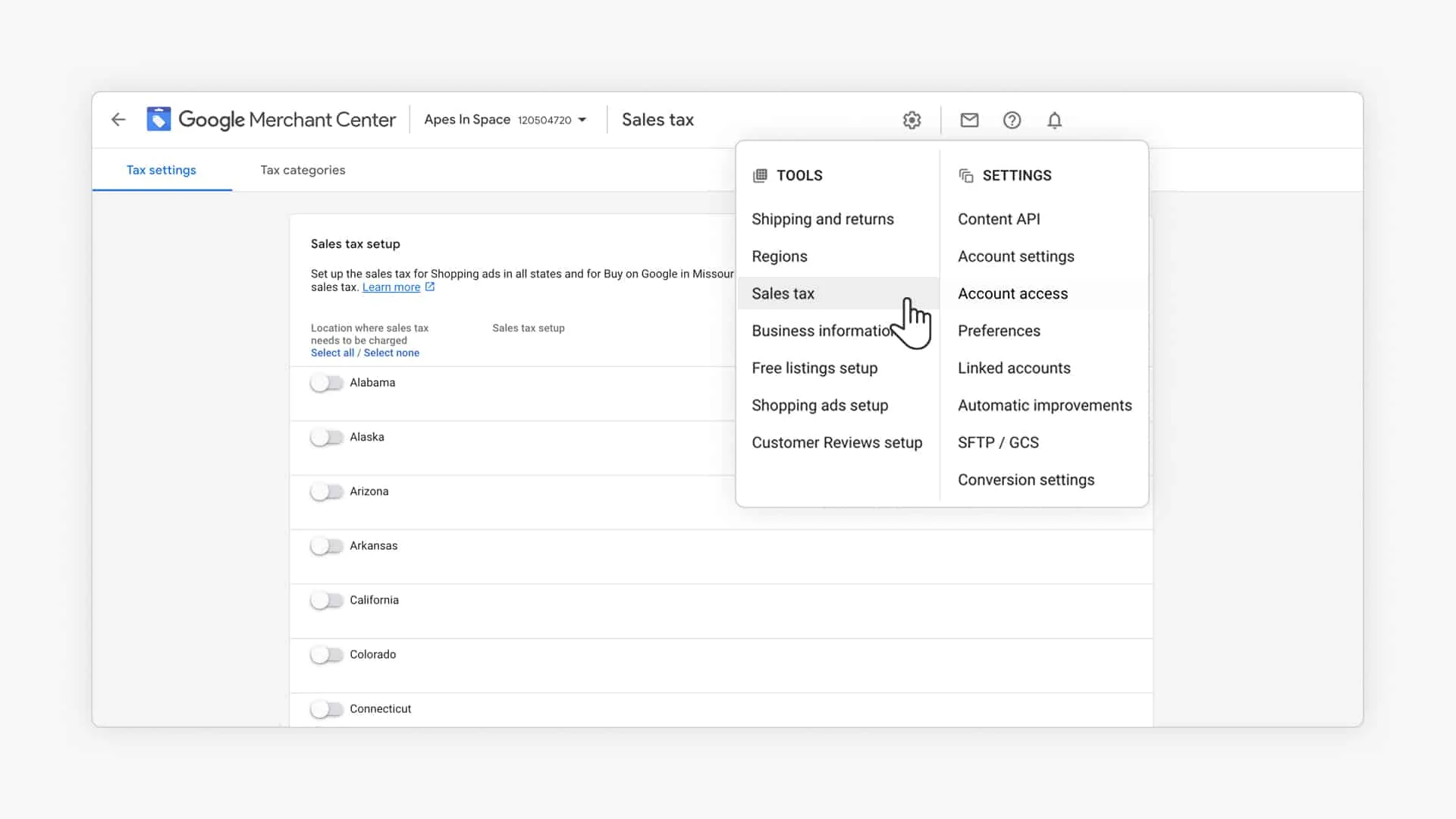Open the settings gear icon
The width and height of the screenshot is (1456, 819).
point(912,120)
